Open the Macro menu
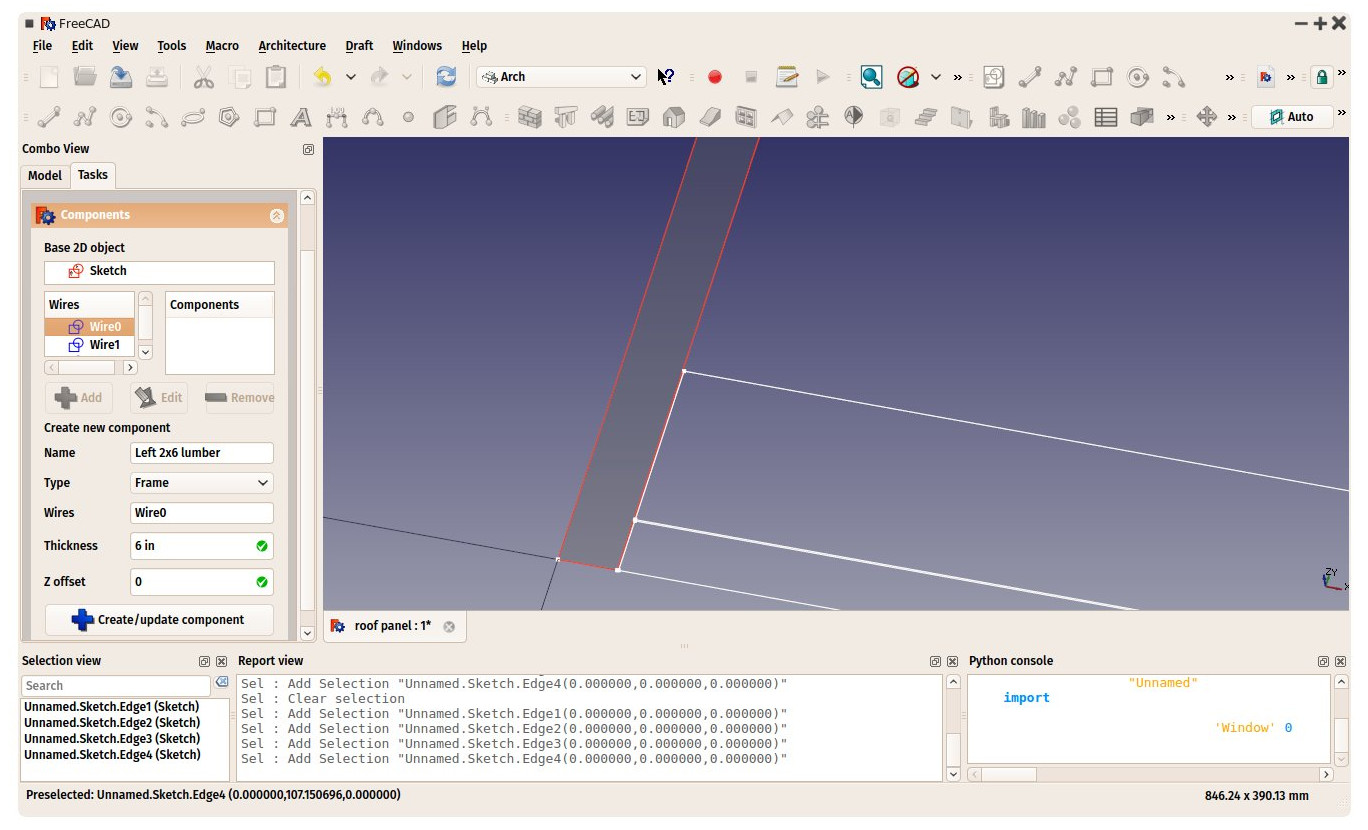The image size is (1368, 830). tap(222, 46)
